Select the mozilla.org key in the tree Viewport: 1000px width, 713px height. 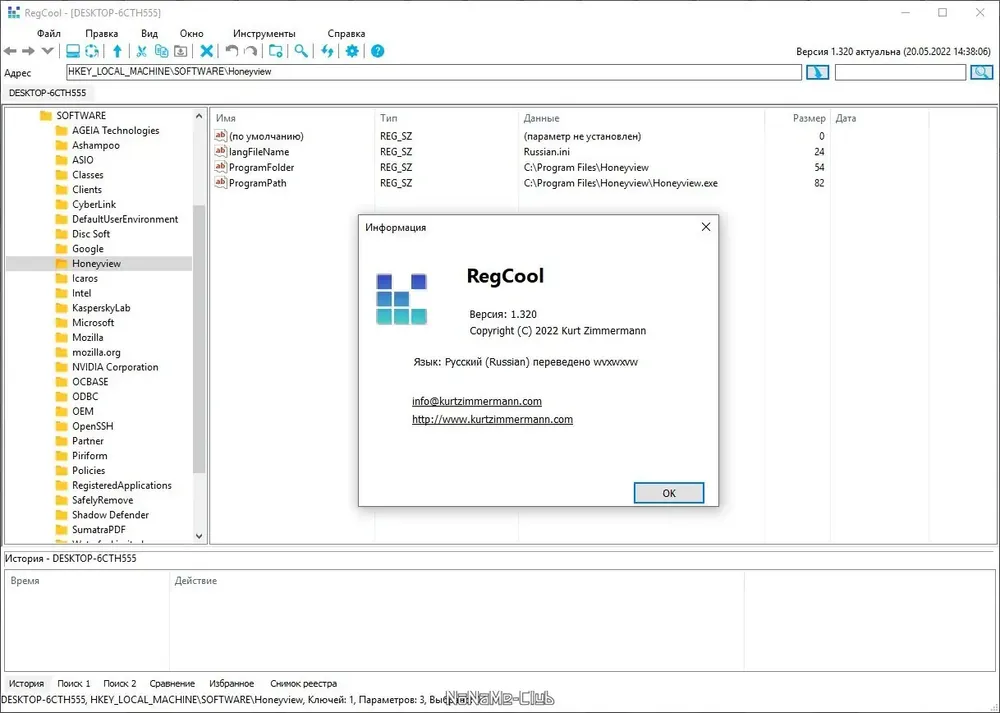tap(96, 352)
